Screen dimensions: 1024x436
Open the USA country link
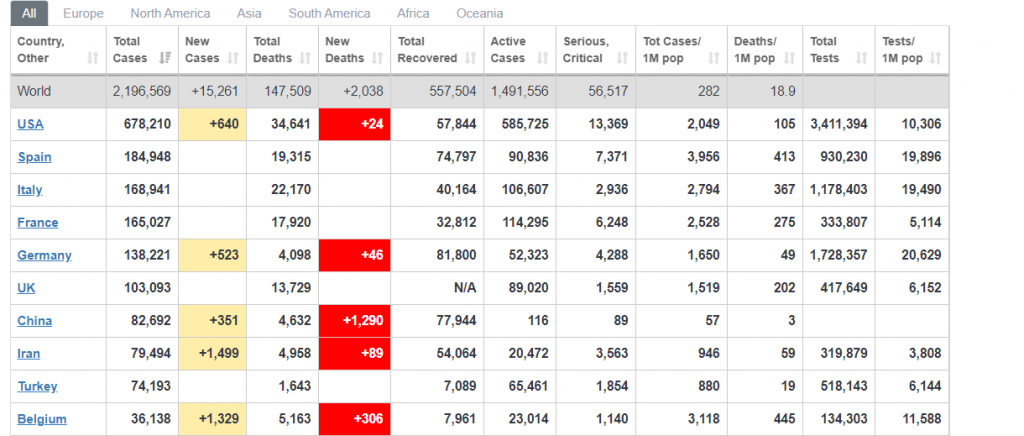pos(30,124)
